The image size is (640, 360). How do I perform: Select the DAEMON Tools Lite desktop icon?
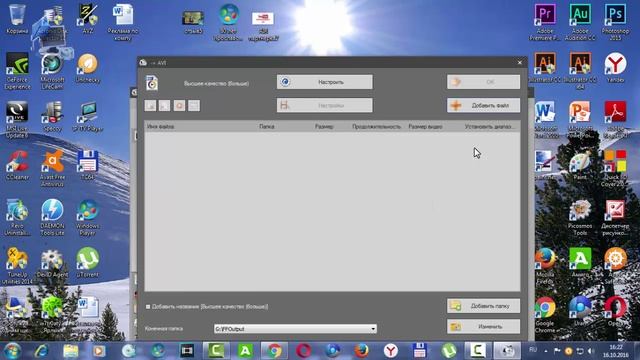tap(52, 217)
